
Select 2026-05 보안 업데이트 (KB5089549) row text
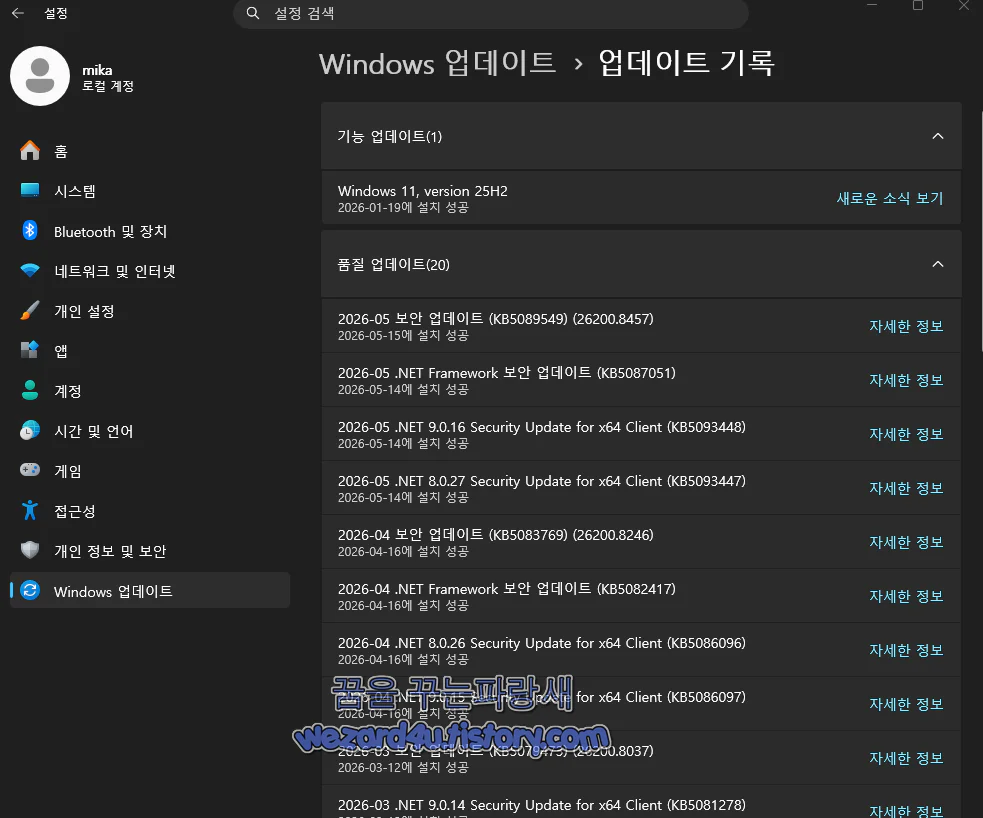pos(495,318)
